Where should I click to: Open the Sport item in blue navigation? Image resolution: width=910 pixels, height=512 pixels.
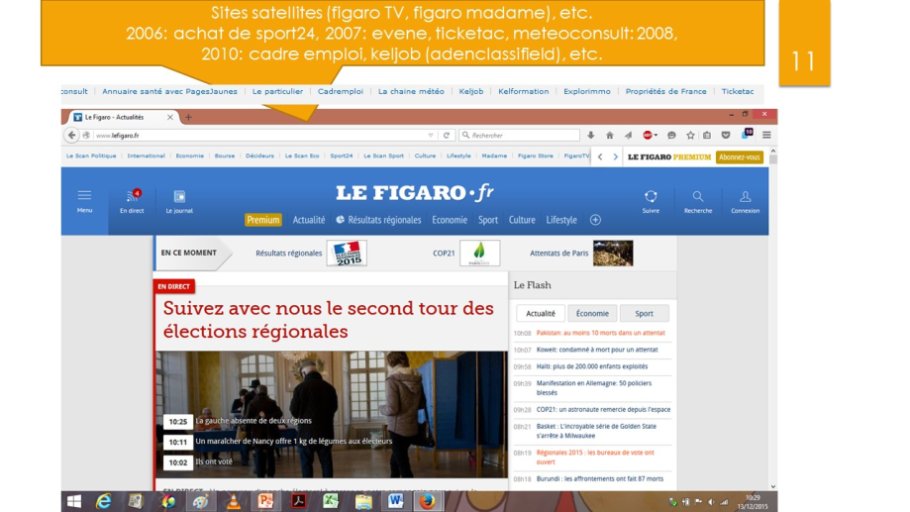coord(488,220)
